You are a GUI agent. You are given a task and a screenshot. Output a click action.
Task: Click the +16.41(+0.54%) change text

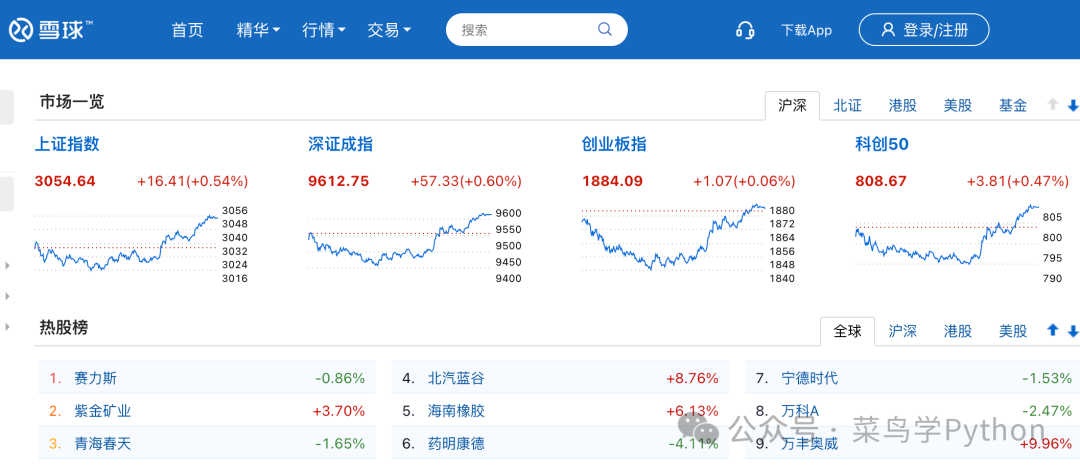pyautogui.click(x=193, y=182)
